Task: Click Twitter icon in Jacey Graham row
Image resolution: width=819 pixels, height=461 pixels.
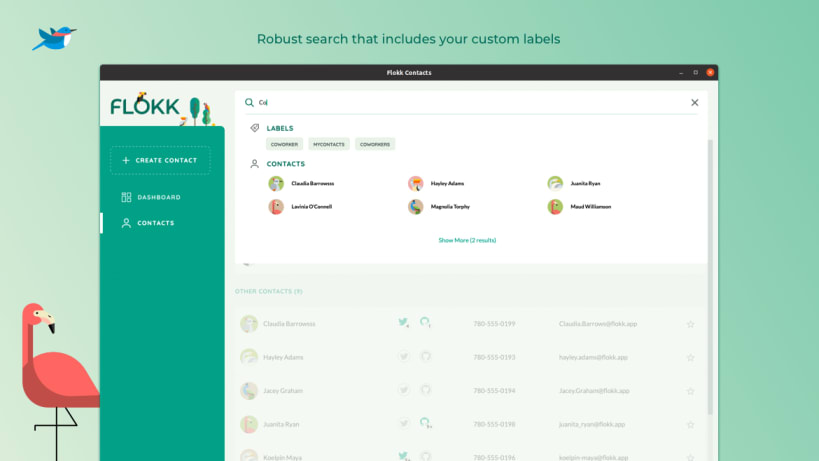Action: point(404,390)
